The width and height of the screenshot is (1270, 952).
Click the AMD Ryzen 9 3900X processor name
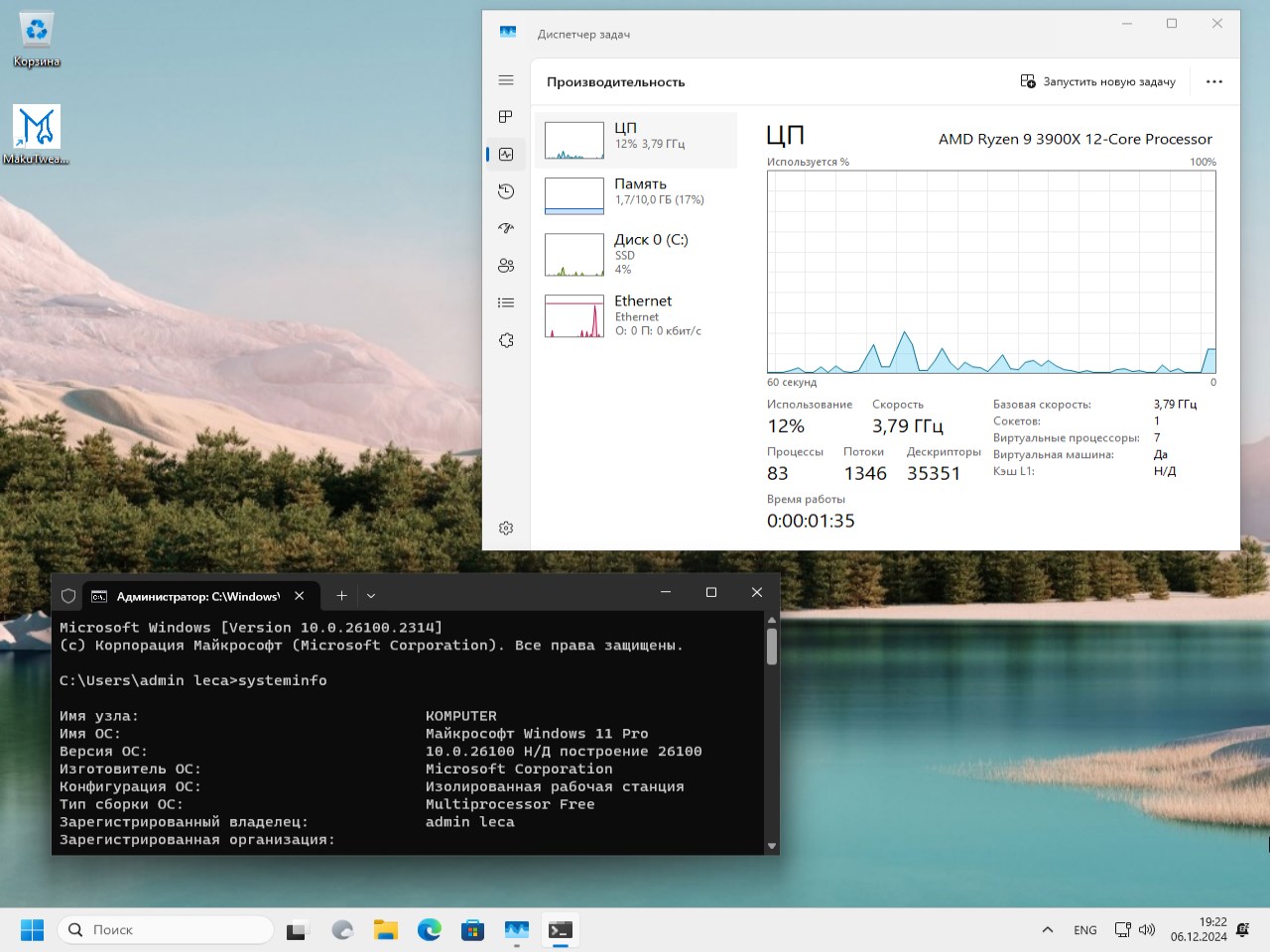click(x=1076, y=139)
